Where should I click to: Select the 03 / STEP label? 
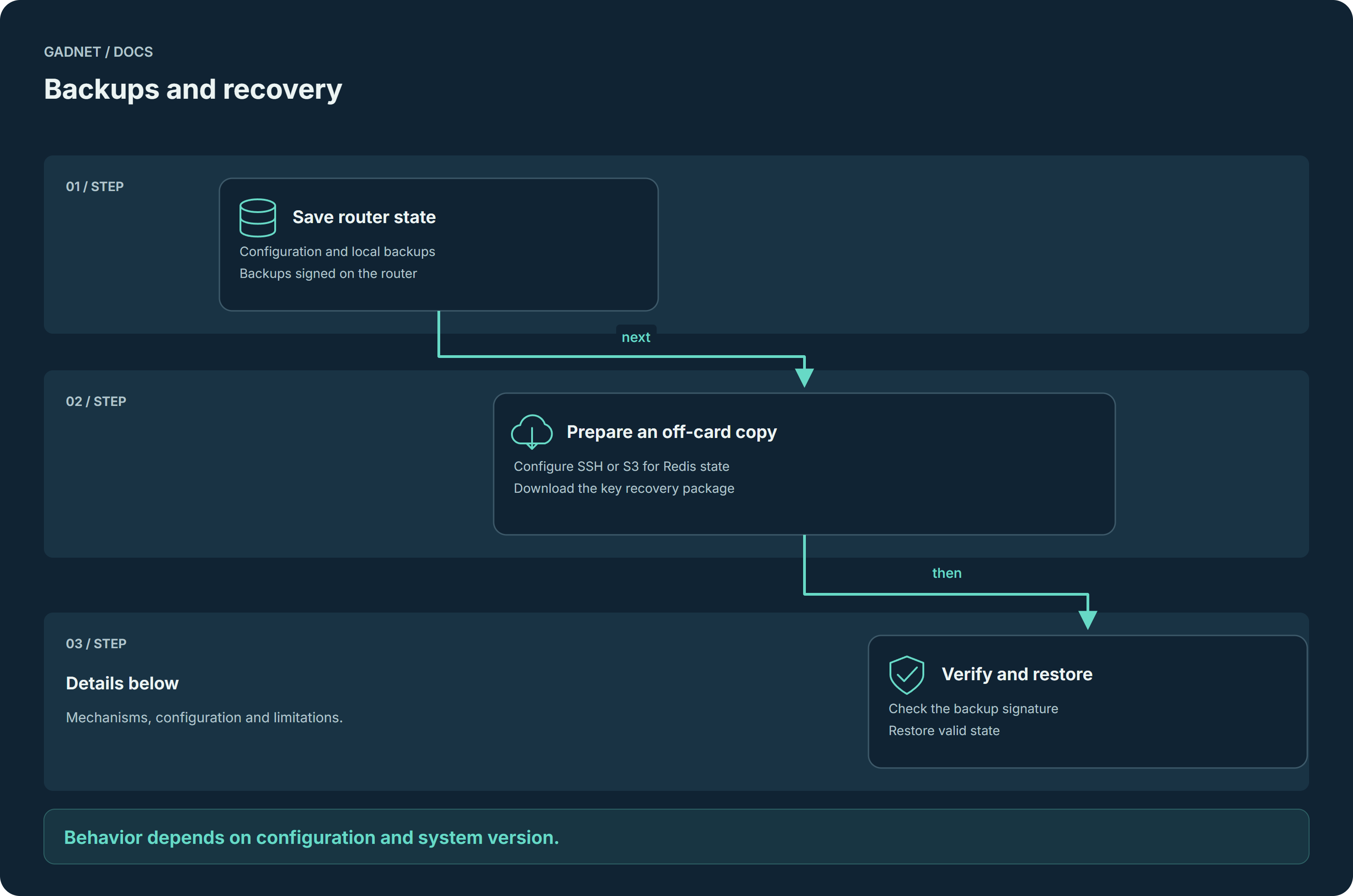96,644
